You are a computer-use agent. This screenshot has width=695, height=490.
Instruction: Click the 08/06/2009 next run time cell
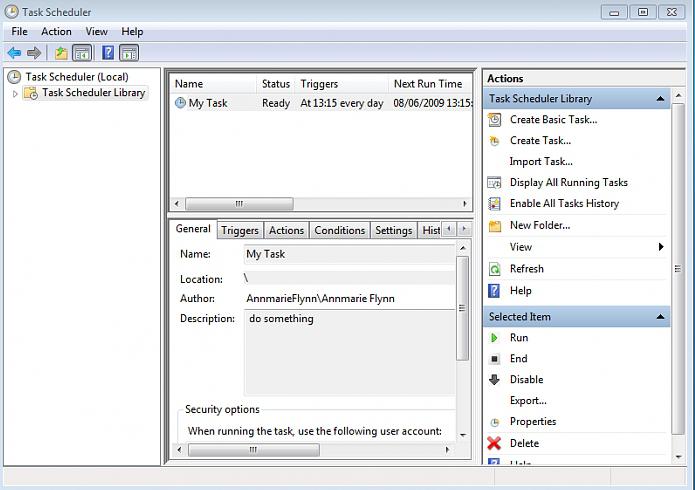point(432,103)
